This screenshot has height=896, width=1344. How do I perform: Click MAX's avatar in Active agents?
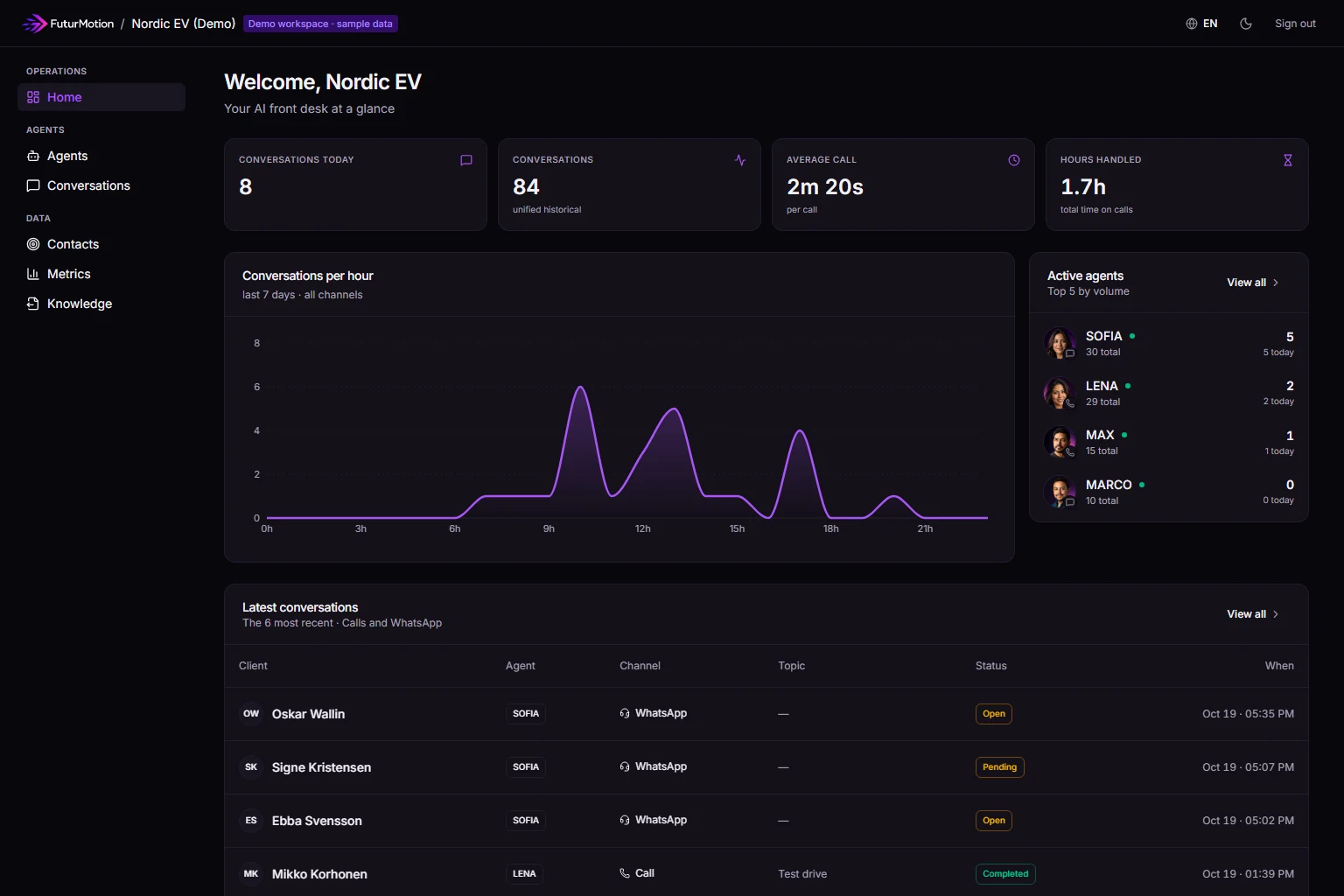pos(1060,442)
